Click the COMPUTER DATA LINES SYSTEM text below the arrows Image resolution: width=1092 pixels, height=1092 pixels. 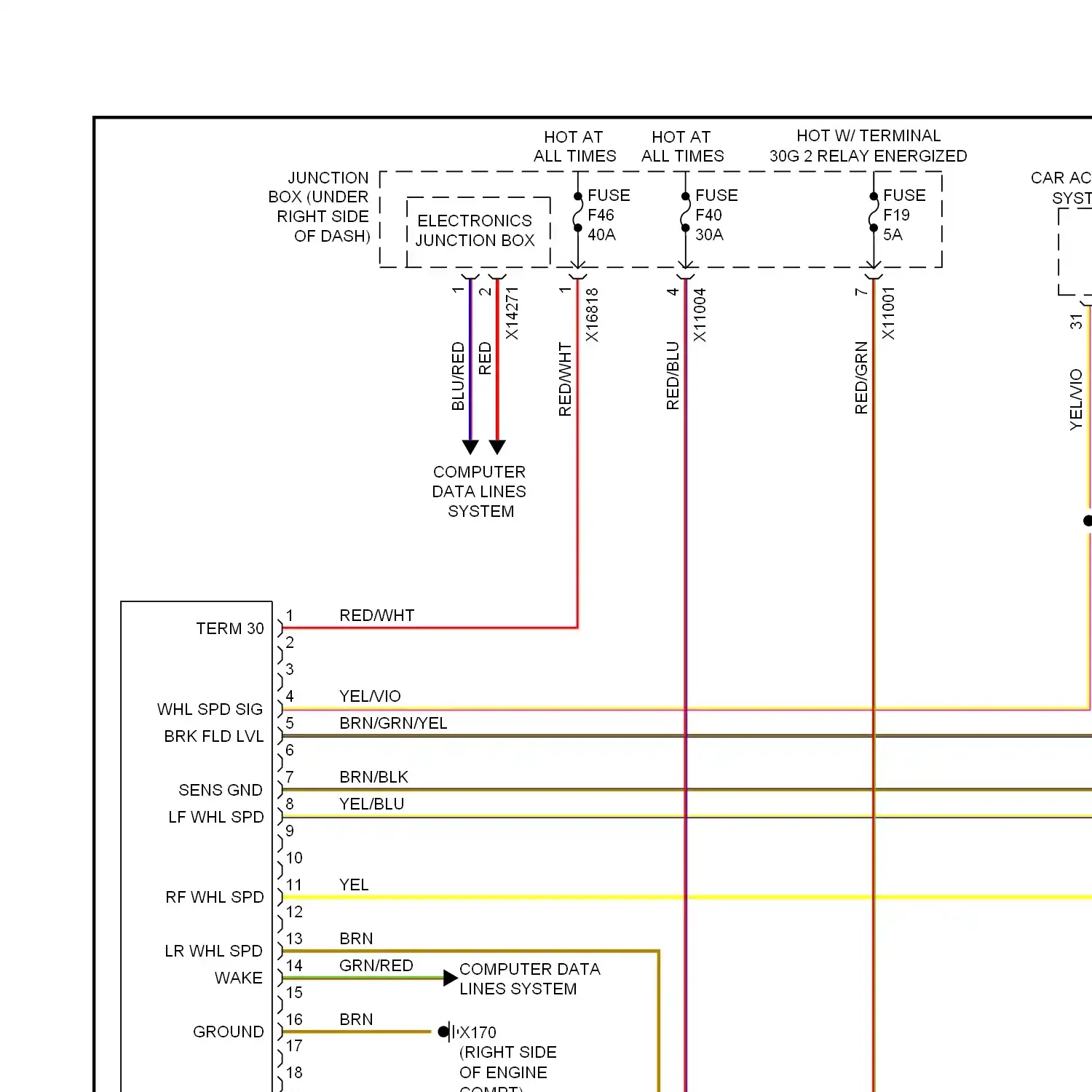click(x=479, y=491)
